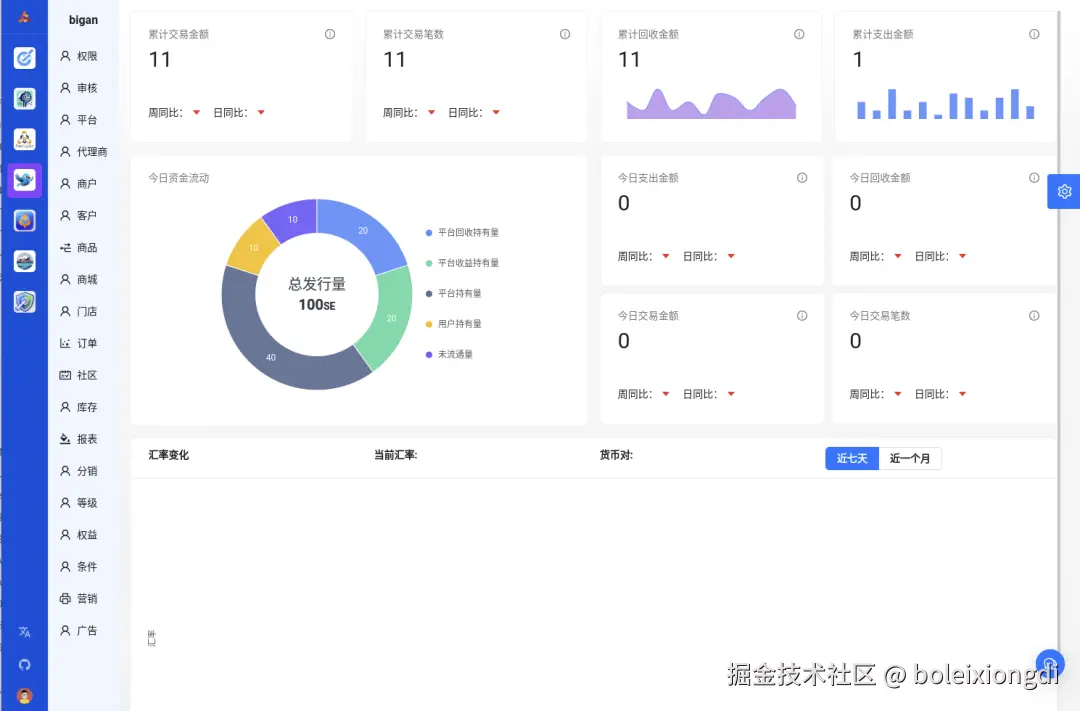Click the blue bar sparkline chart
1080x711 pixels.
click(945, 104)
